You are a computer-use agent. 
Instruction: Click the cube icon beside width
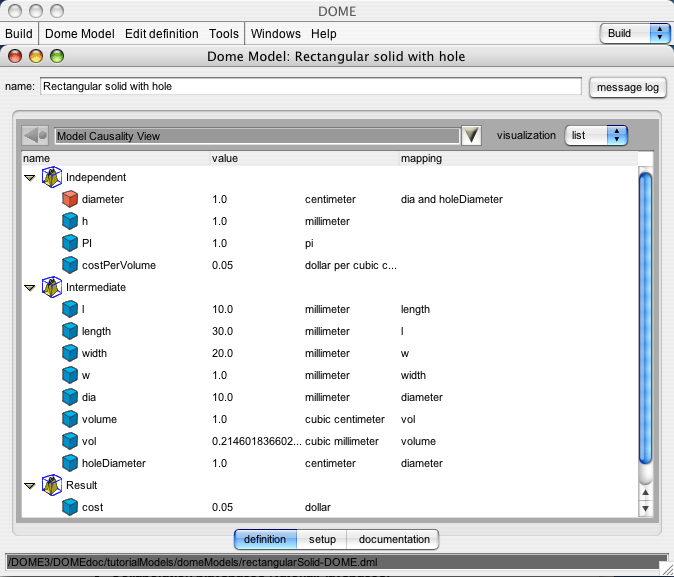click(70, 353)
